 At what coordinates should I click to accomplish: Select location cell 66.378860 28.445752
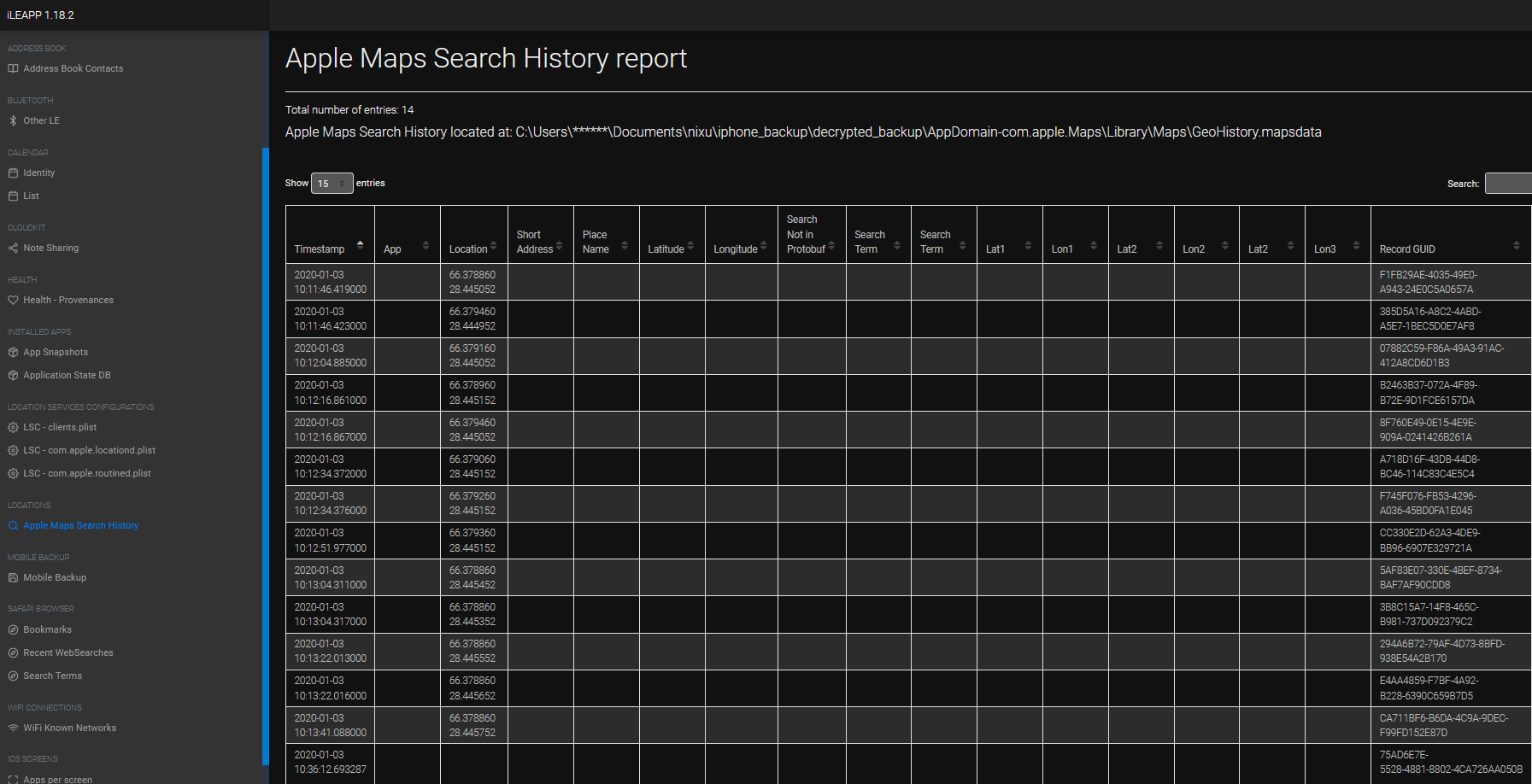473,725
